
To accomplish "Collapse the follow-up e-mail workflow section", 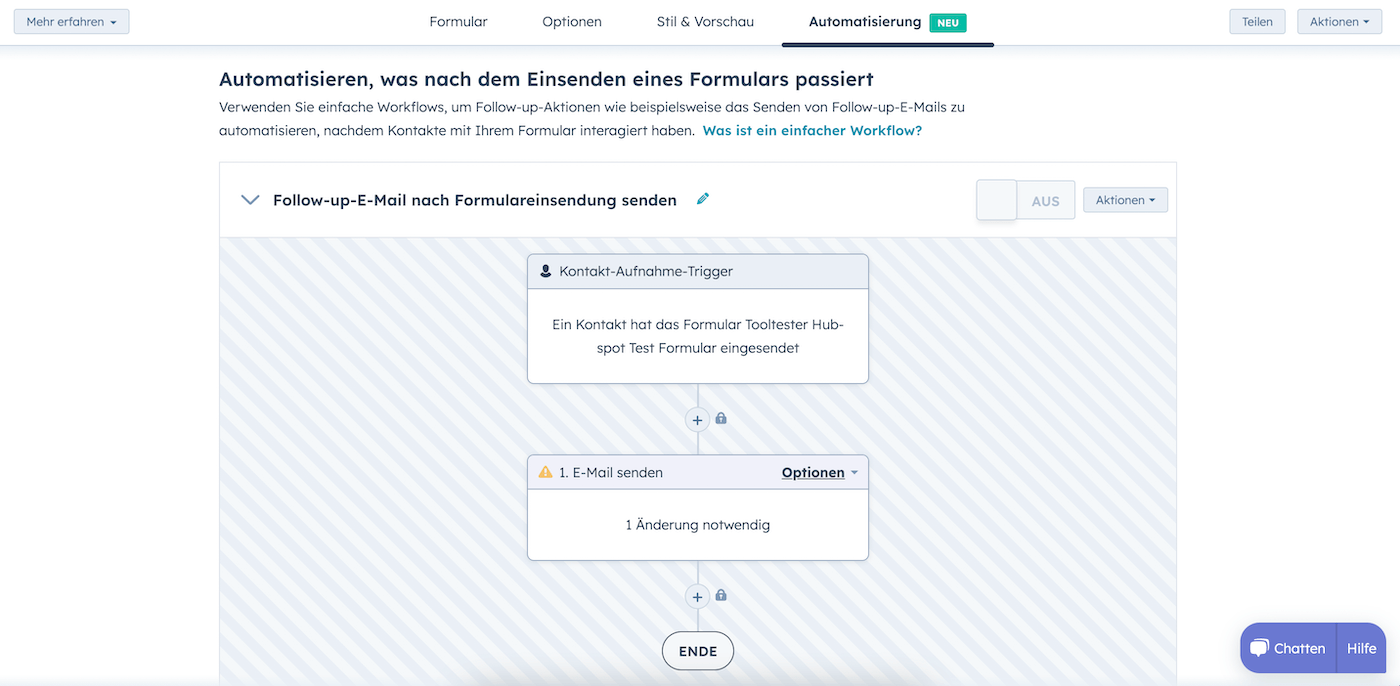I will (250, 200).
